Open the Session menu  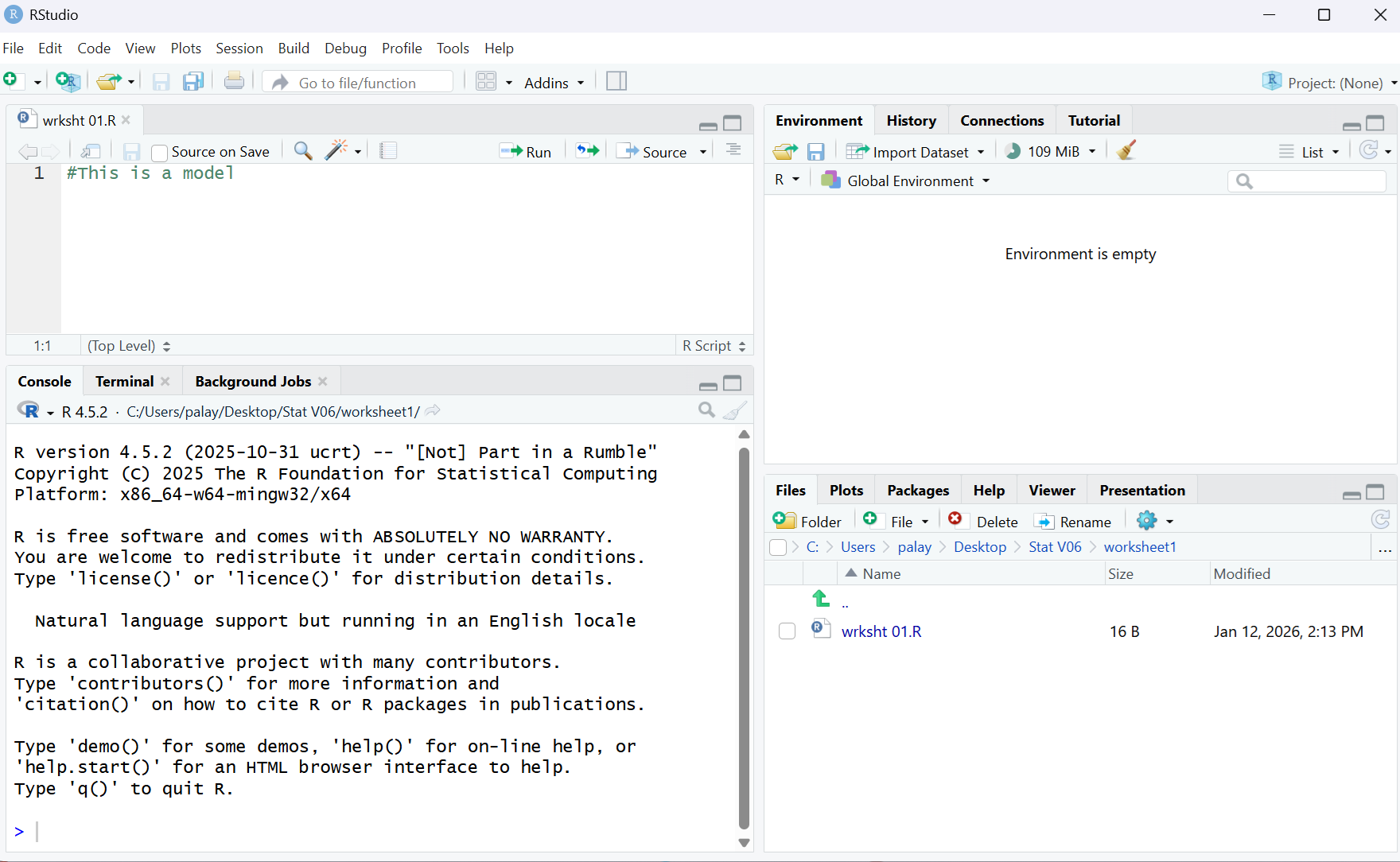[239, 49]
